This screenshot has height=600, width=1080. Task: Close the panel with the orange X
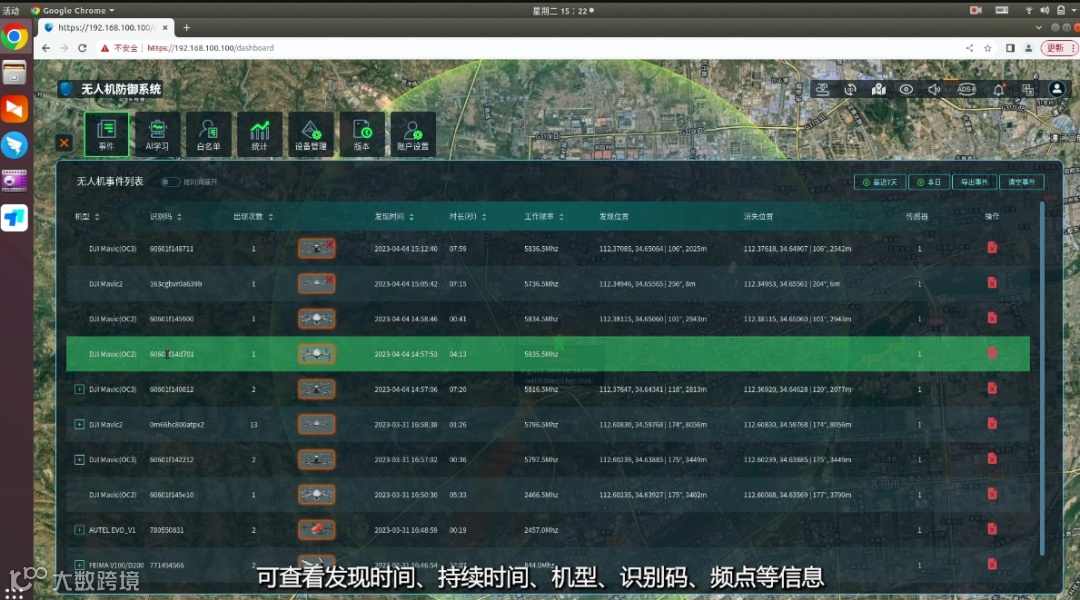(64, 143)
